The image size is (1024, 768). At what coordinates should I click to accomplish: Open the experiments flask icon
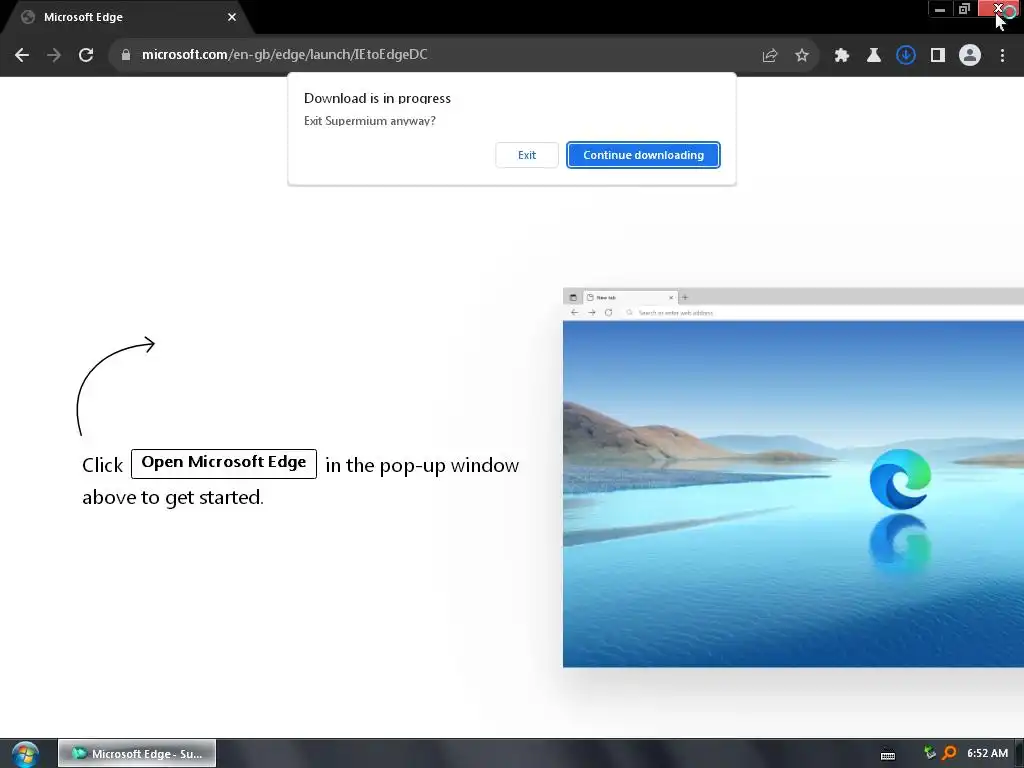[x=874, y=56]
